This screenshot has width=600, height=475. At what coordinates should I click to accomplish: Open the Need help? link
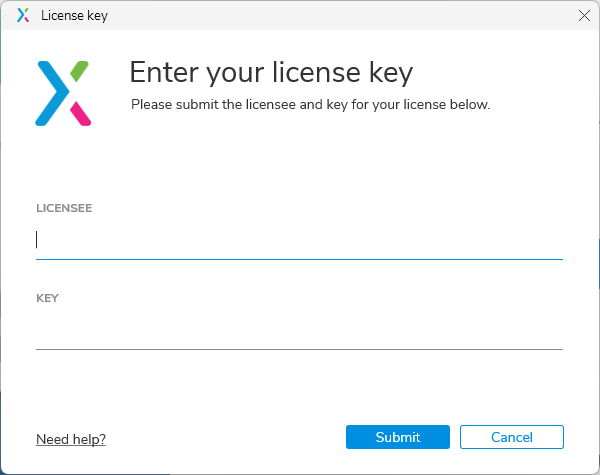point(71,439)
